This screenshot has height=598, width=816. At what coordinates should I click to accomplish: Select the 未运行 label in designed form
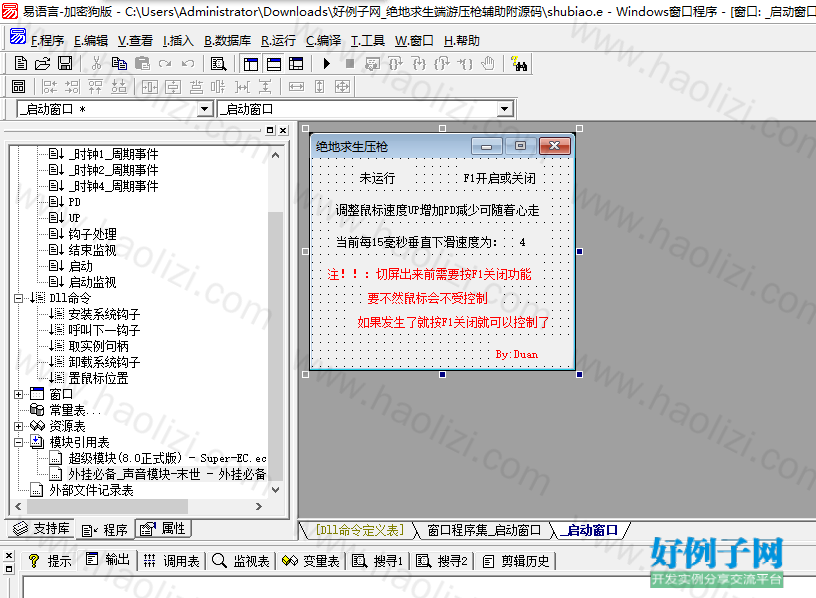(377, 179)
